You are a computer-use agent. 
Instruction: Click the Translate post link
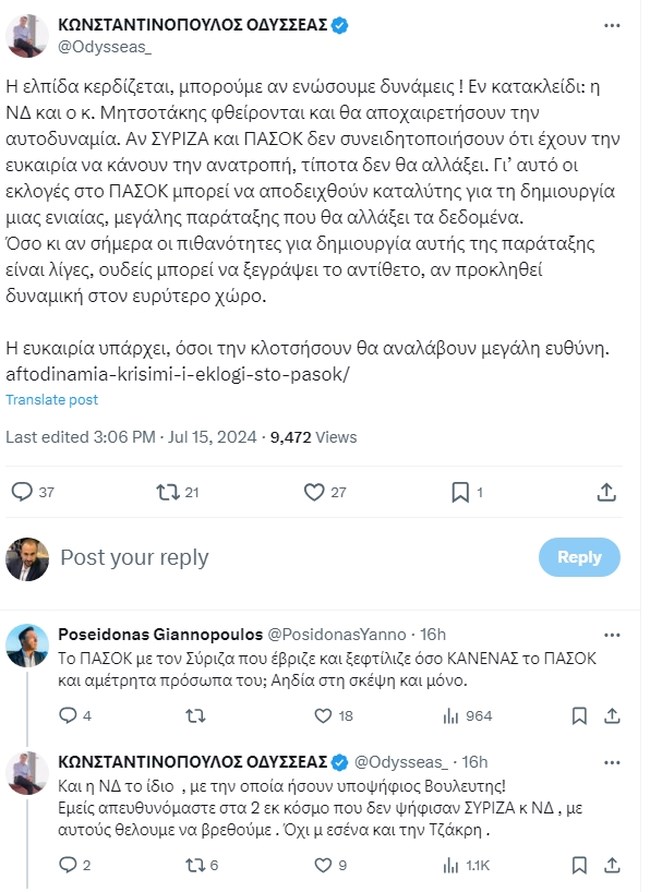[51, 398]
